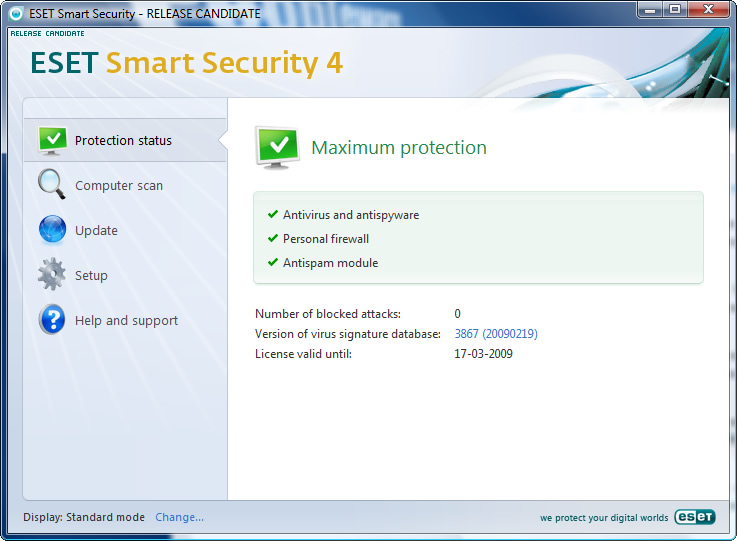Click the Display: Standard mode text
The width and height of the screenshot is (737, 541).
coord(84,517)
